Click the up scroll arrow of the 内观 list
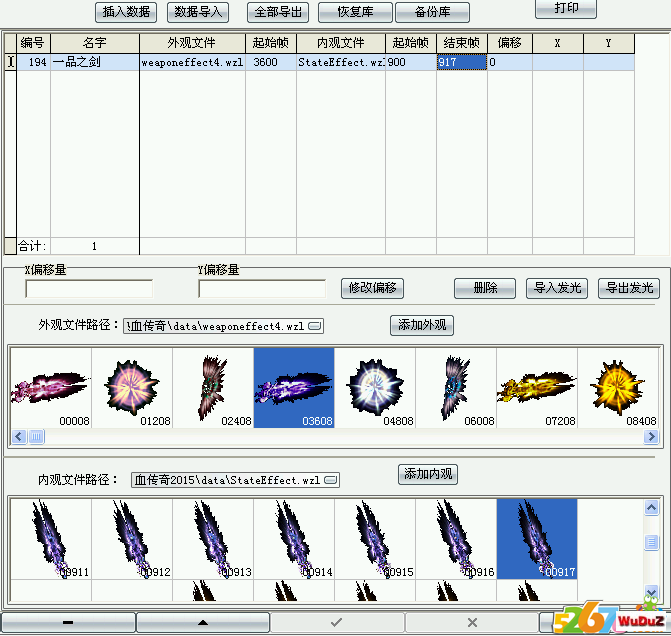671x636 pixels. coord(651,508)
